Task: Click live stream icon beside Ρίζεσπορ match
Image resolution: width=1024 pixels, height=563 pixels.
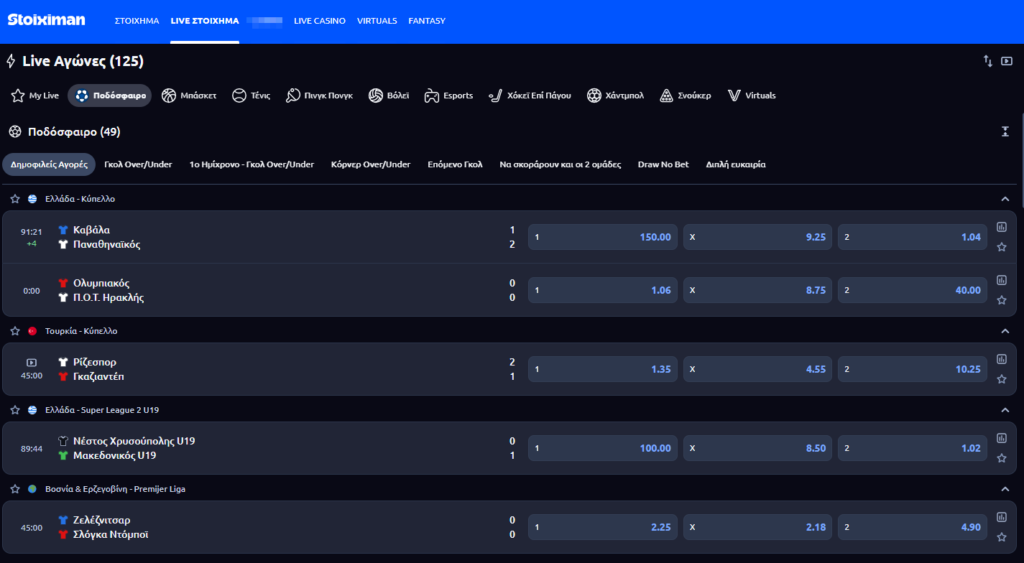Action: [31, 362]
